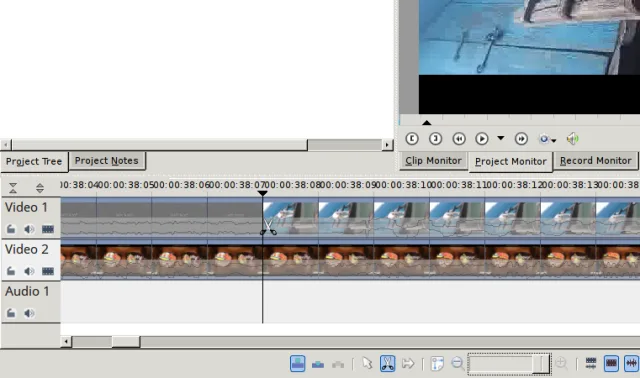Image resolution: width=640 pixels, height=378 pixels.
Task: Click the timeline playhead marker
Action: tap(262, 193)
